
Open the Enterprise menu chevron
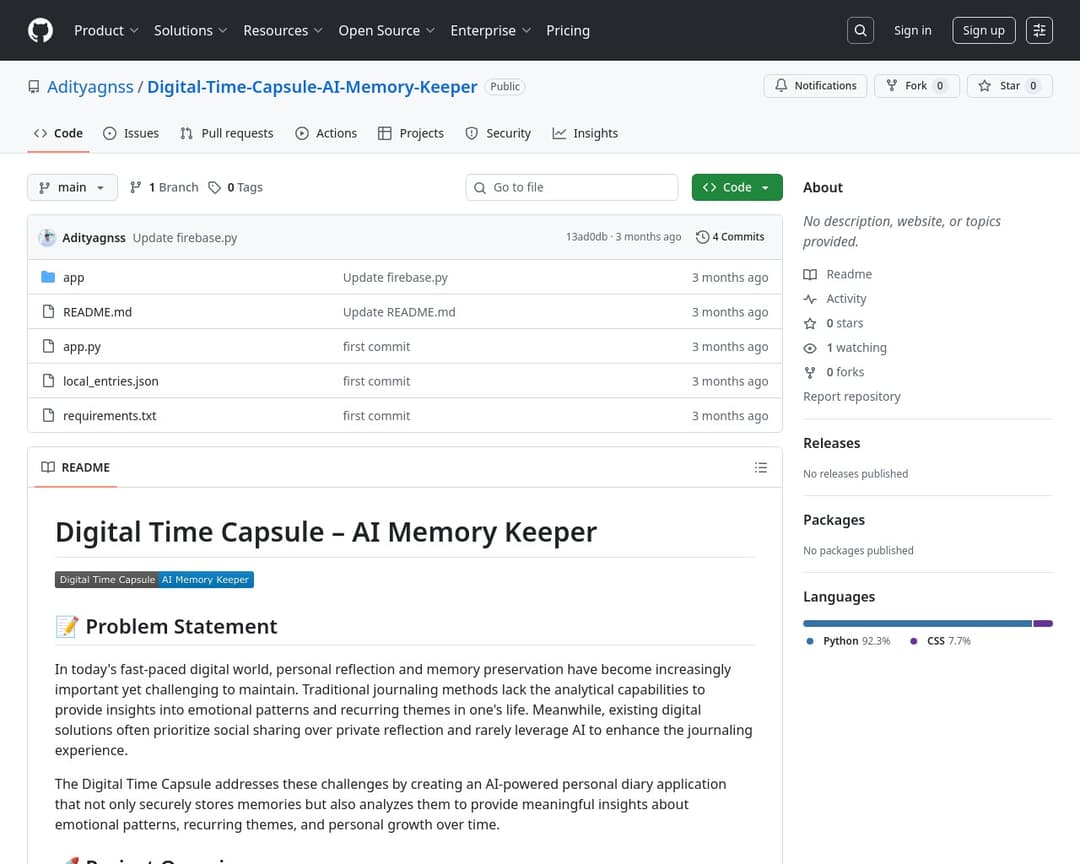point(527,31)
